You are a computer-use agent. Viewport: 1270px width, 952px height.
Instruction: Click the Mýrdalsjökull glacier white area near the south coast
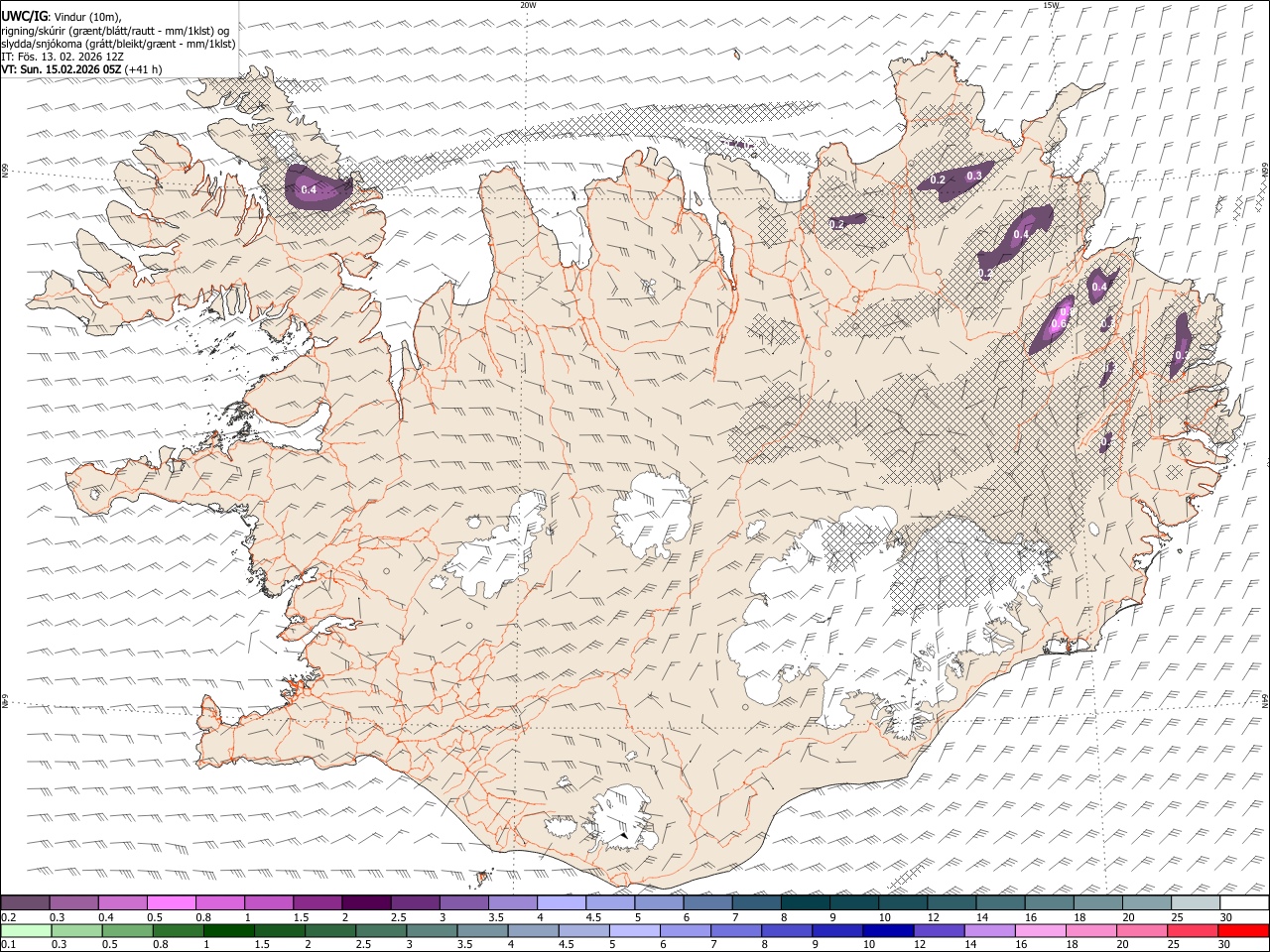pyautogui.click(x=622, y=819)
